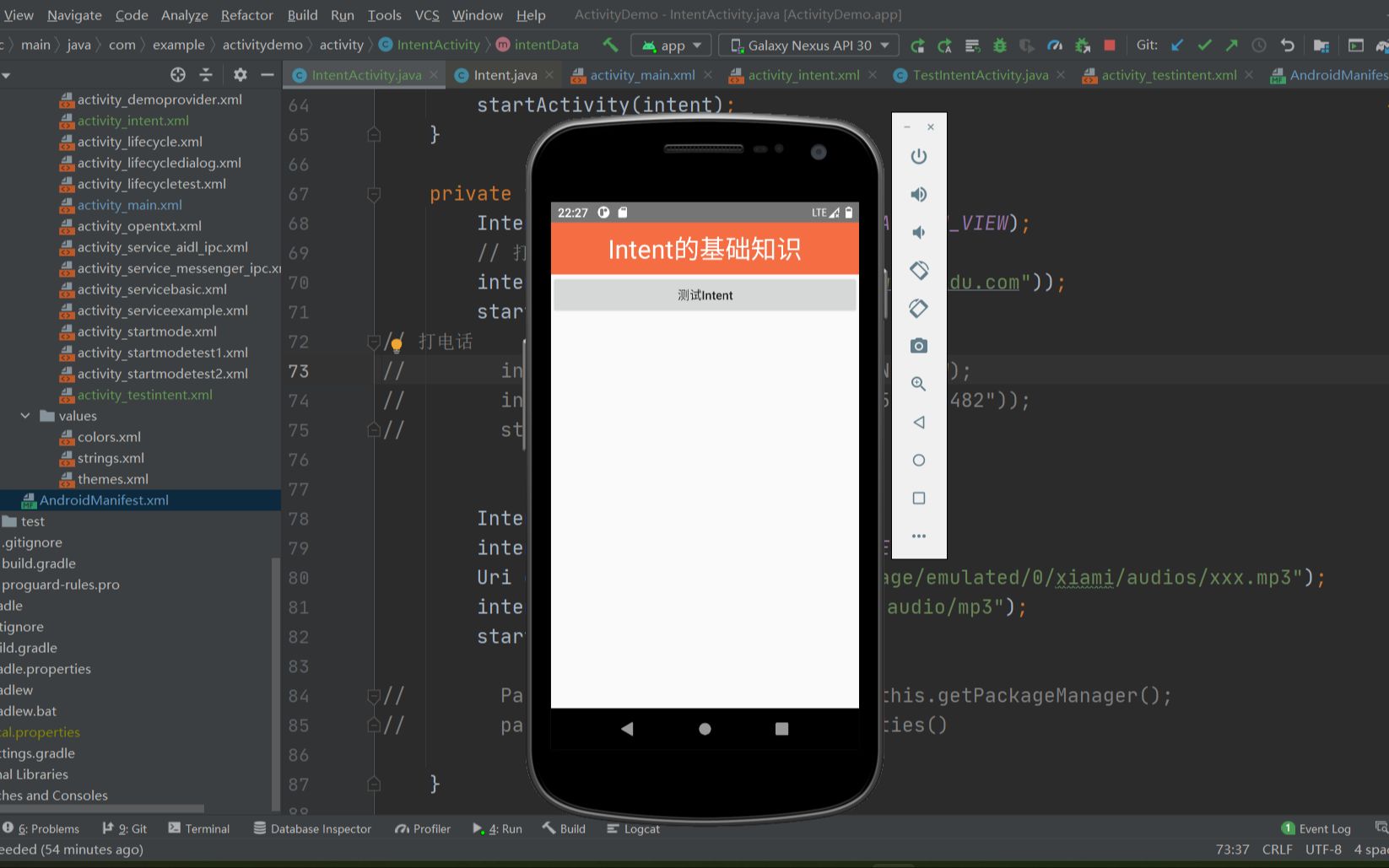This screenshot has height=868, width=1389.
Task: Stop the running app via red square icon
Action: (x=1108, y=46)
